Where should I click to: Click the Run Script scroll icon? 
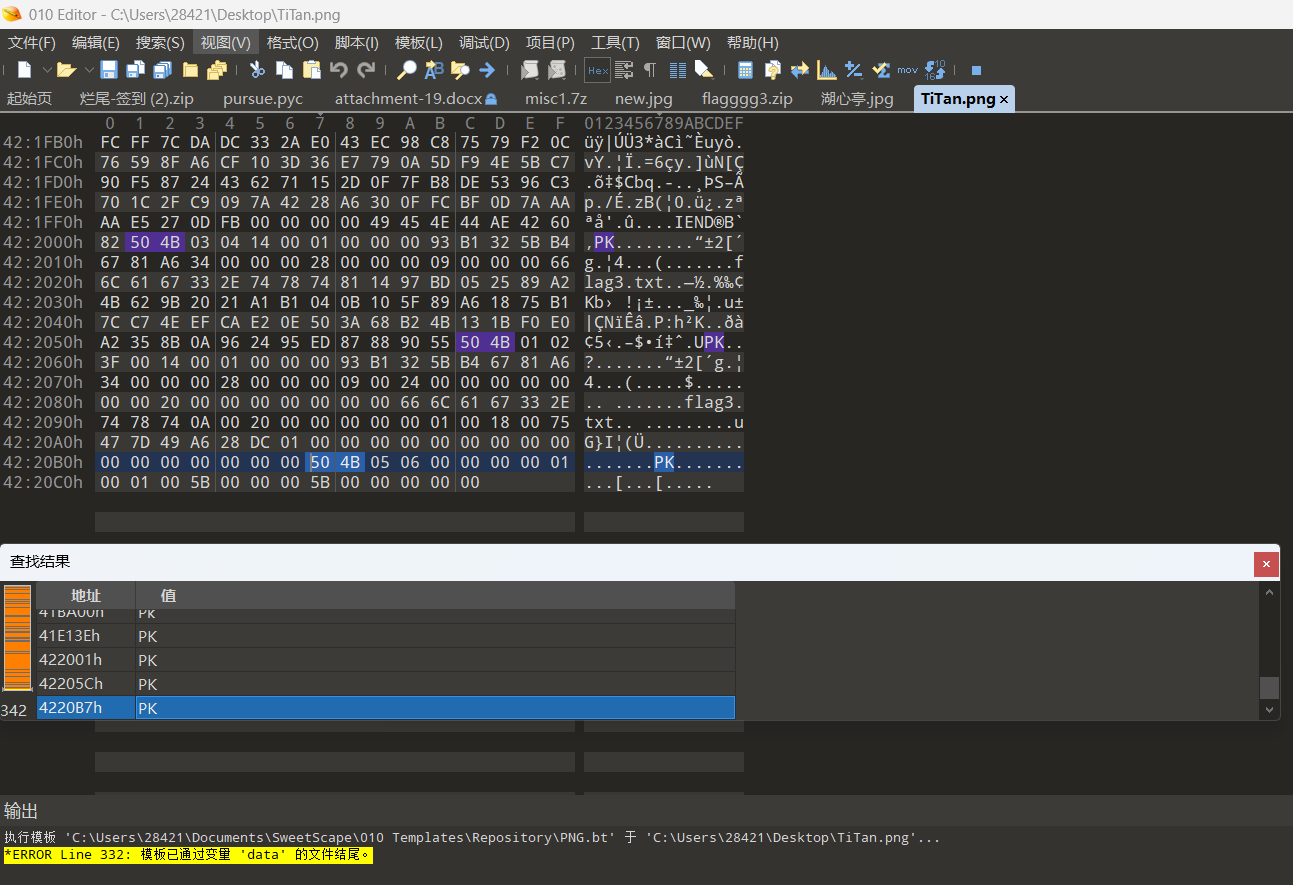coord(529,70)
